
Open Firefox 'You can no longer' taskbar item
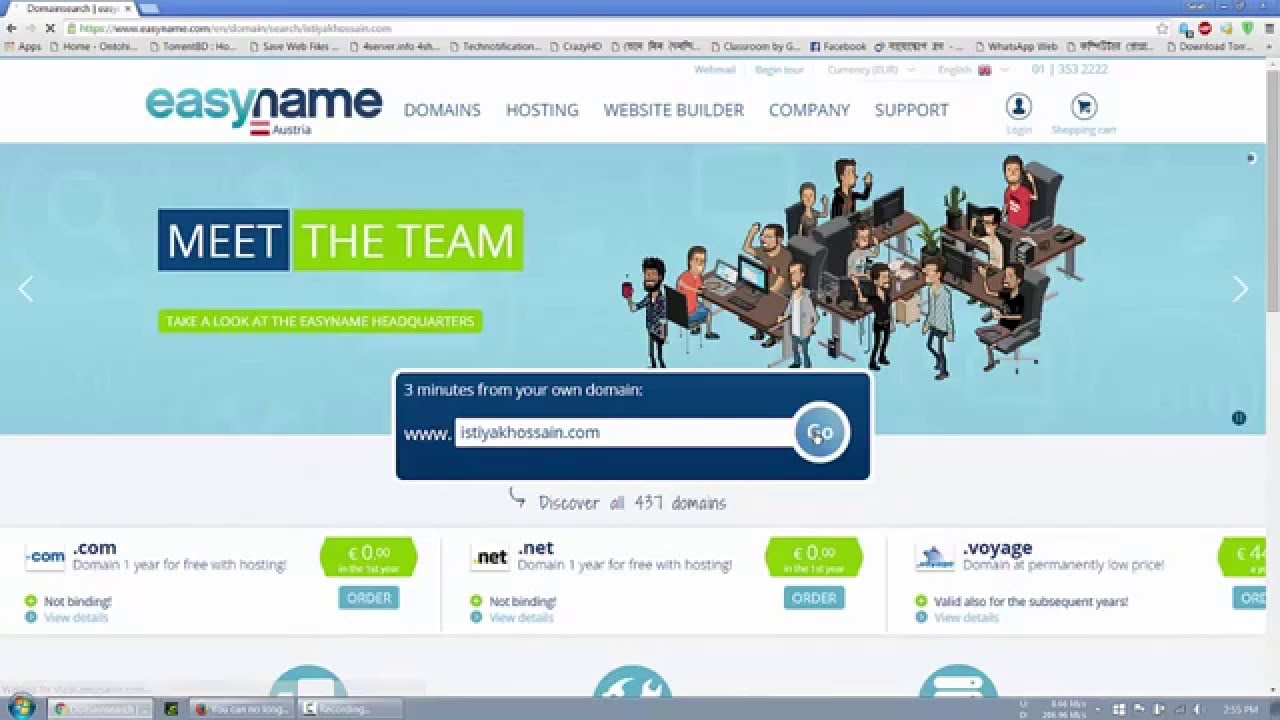(241, 708)
